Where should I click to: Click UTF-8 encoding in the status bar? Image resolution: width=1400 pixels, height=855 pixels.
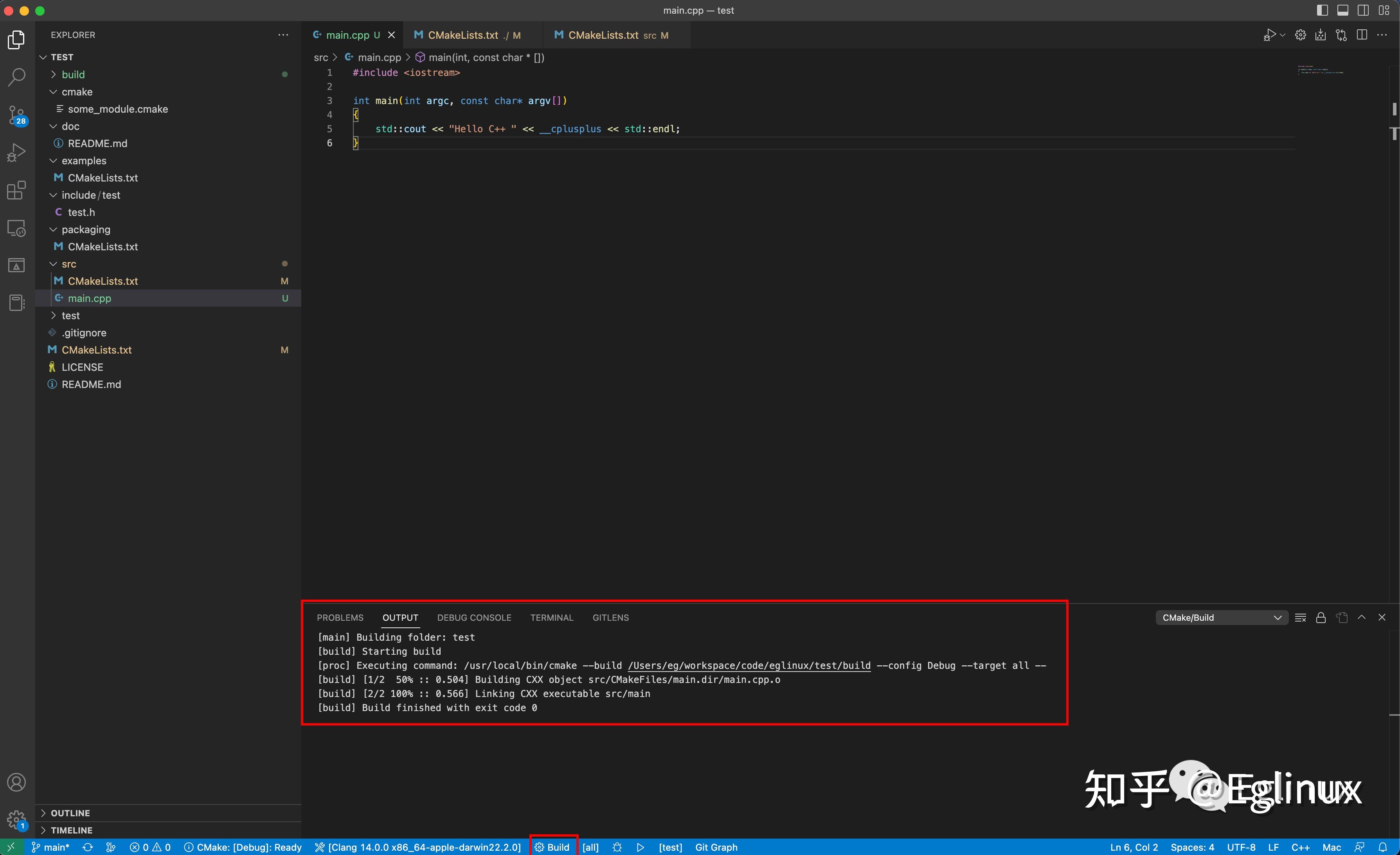click(1242, 847)
